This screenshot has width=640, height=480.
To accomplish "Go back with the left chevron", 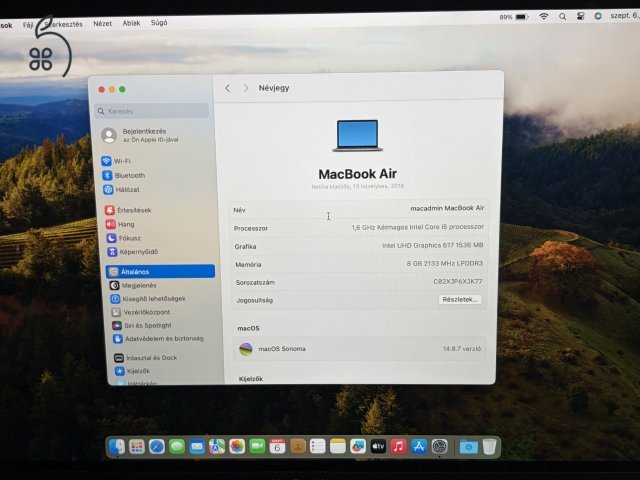I will (228, 88).
